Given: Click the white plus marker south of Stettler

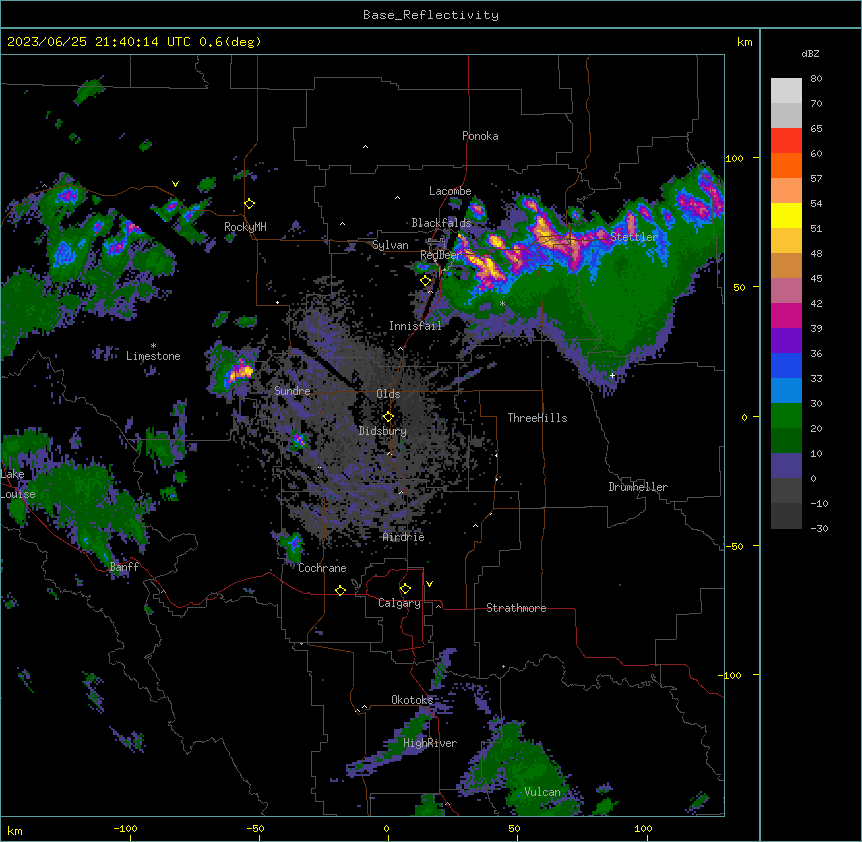Looking at the screenshot, I should [612, 375].
